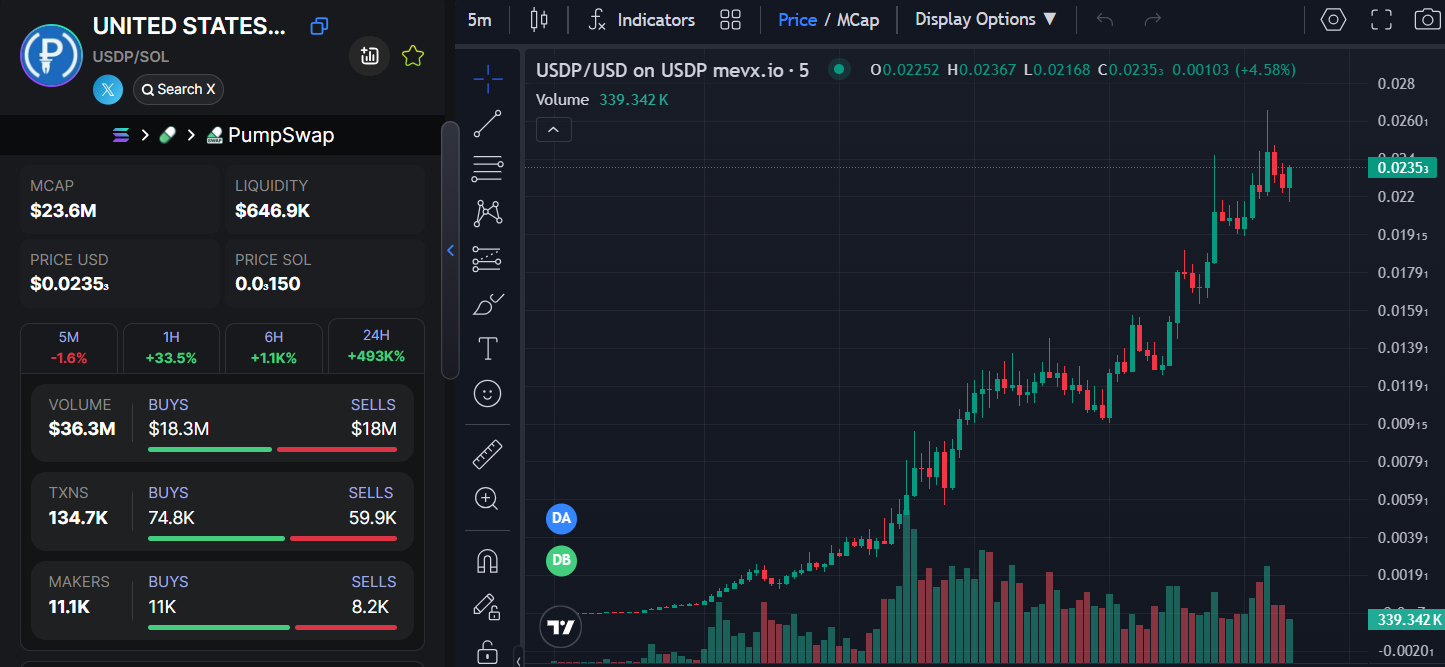Activate the zoom in tool

point(488,498)
